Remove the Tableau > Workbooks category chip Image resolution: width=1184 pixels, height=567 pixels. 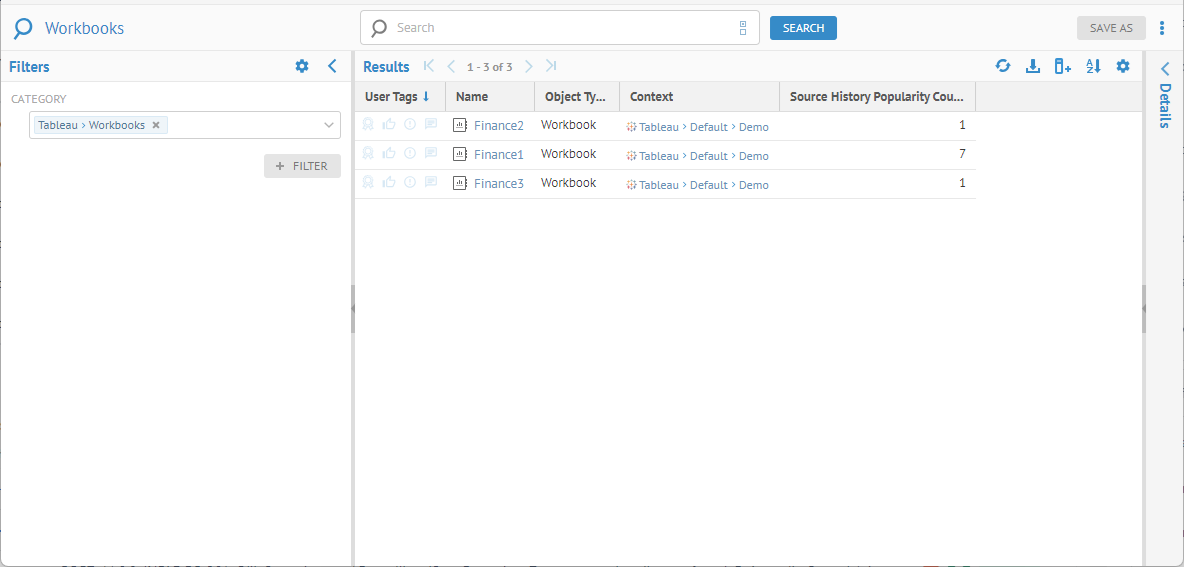click(x=156, y=125)
